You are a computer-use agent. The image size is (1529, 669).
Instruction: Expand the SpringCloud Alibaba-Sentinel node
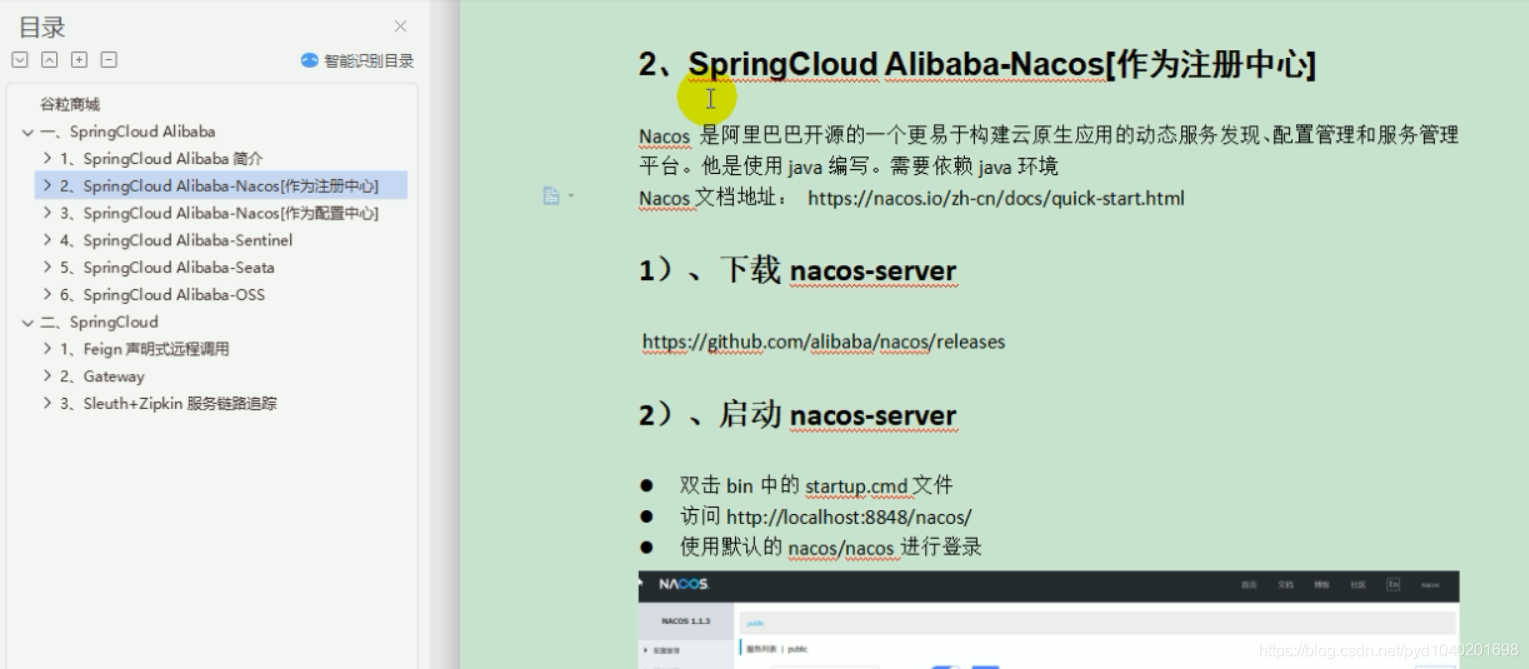[47, 240]
